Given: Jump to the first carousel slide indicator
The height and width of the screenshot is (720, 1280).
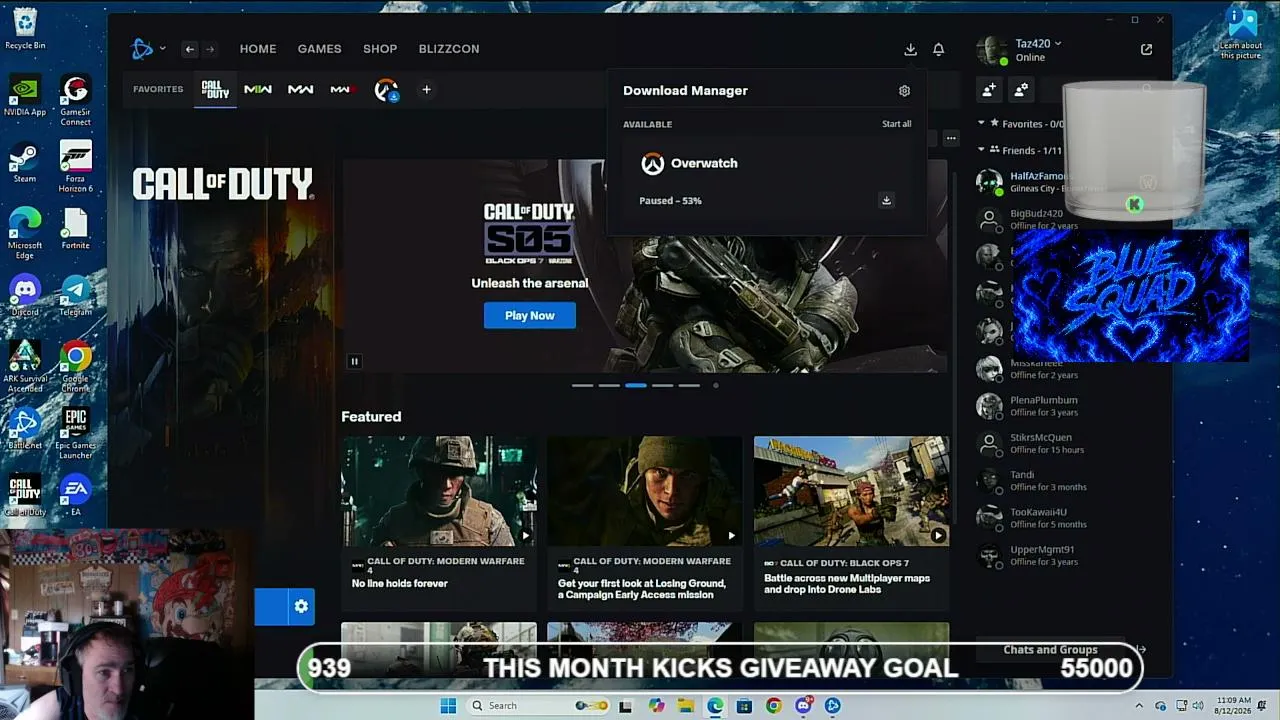Looking at the screenshot, I should click(x=582, y=385).
